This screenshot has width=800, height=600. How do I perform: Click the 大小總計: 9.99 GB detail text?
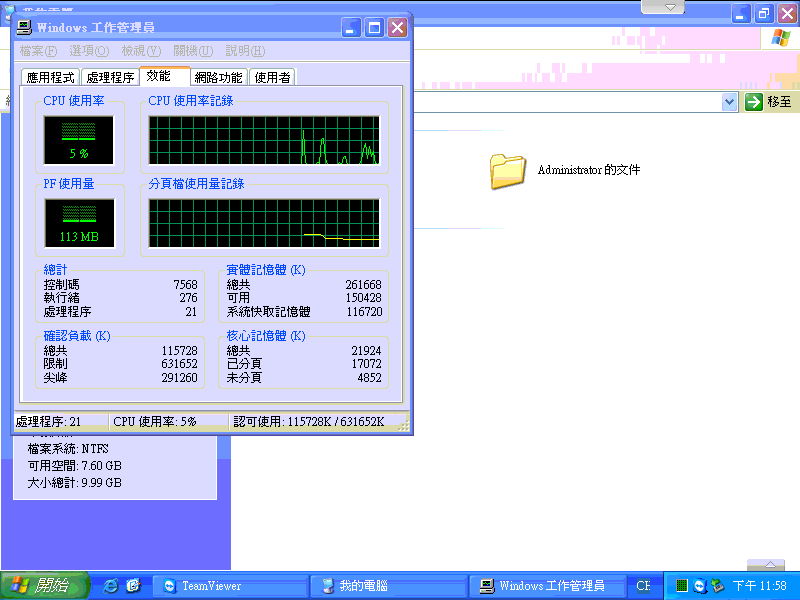click(x=74, y=483)
